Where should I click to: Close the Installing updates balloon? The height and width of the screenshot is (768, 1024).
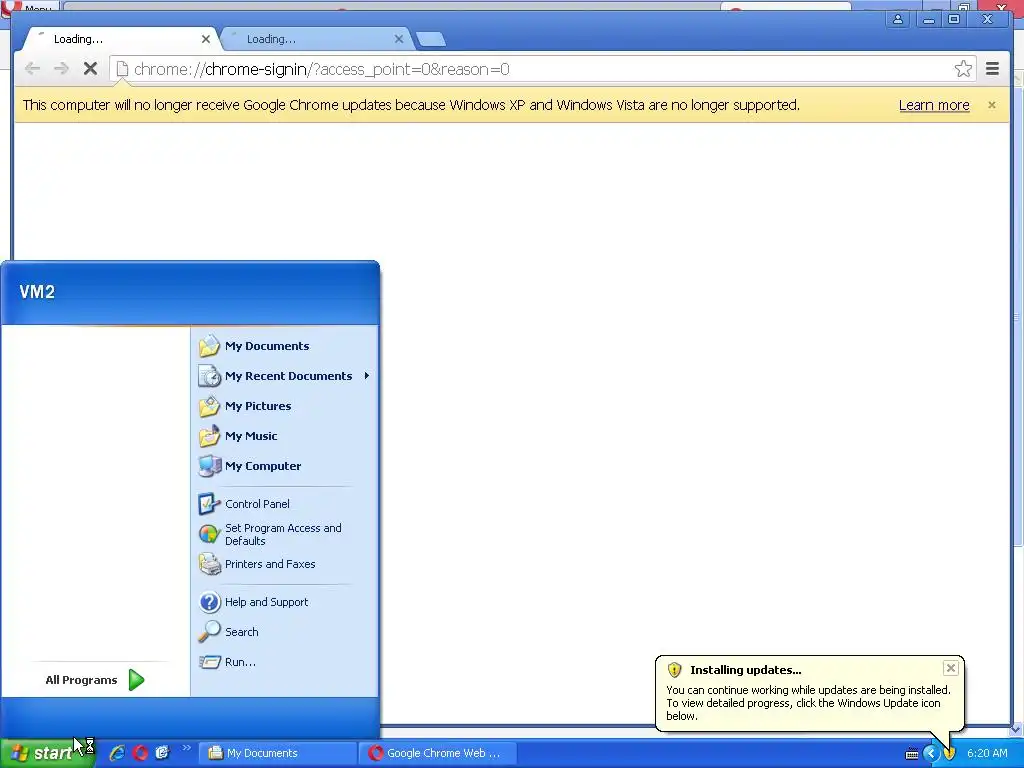(x=951, y=668)
